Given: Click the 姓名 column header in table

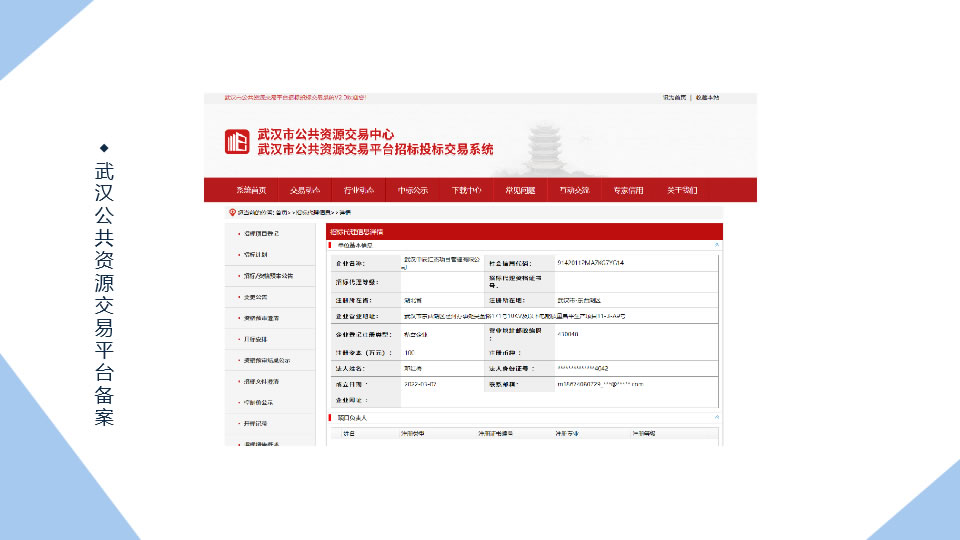Looking at the screenshot, I should (349, 434).
